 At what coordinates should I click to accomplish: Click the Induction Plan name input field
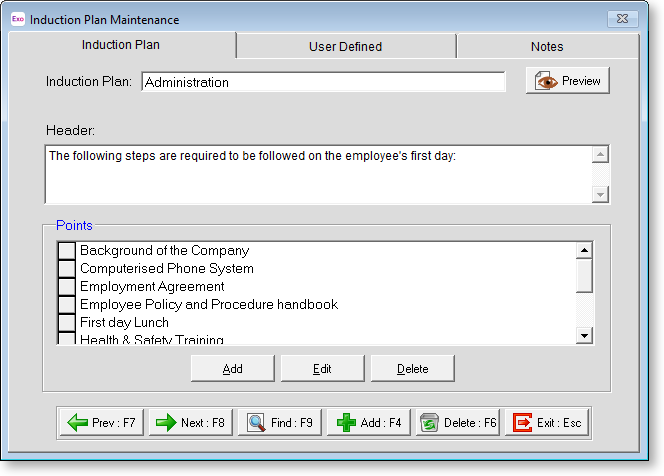pos(323,83)
